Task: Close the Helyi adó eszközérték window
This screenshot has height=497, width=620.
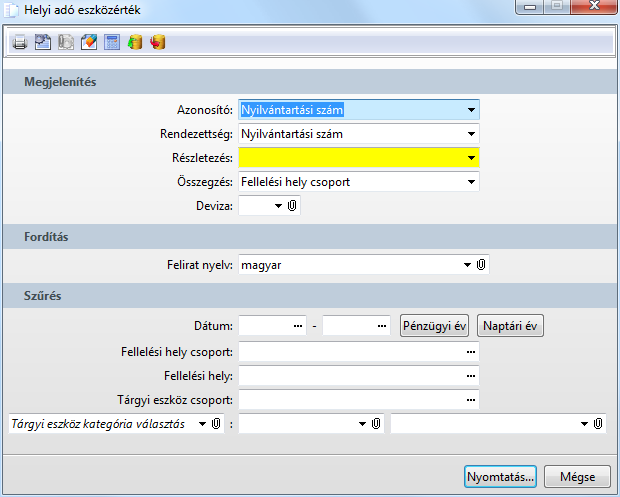Action: point(594,6)
